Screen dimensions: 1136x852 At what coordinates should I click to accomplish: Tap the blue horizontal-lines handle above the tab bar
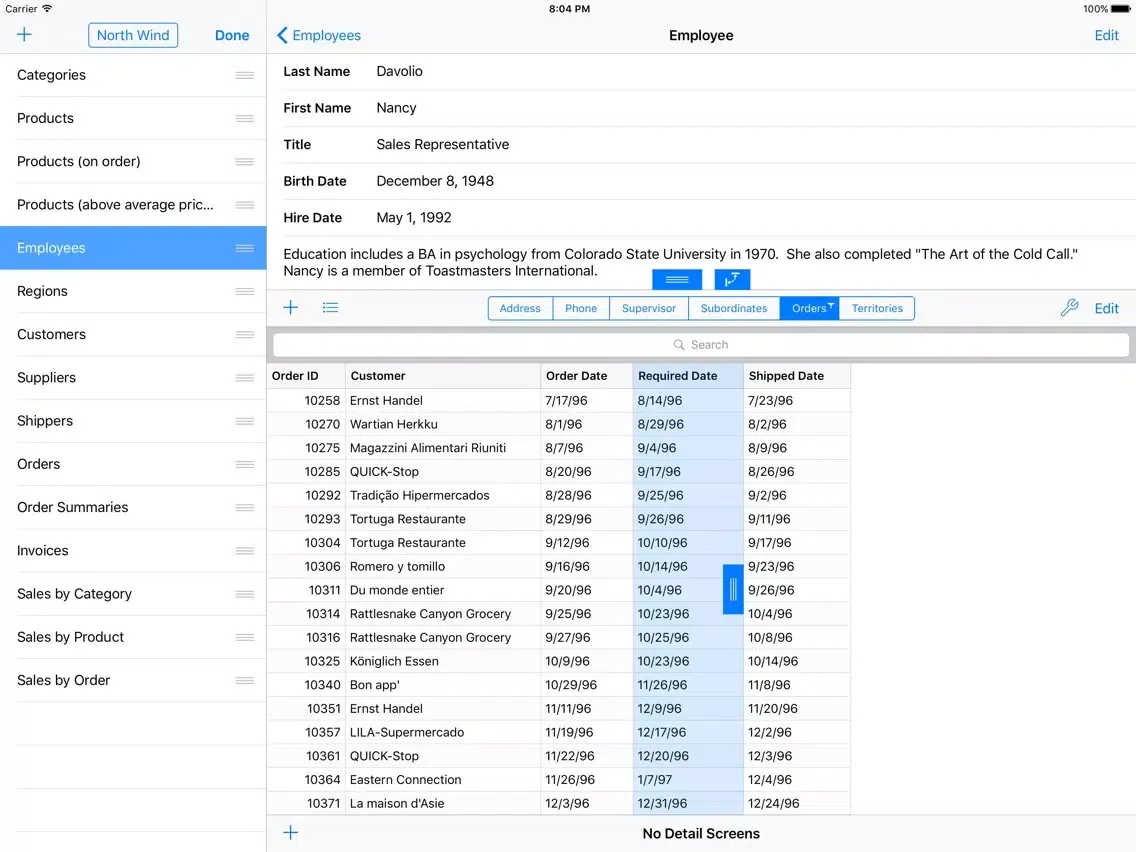(677, 279)
